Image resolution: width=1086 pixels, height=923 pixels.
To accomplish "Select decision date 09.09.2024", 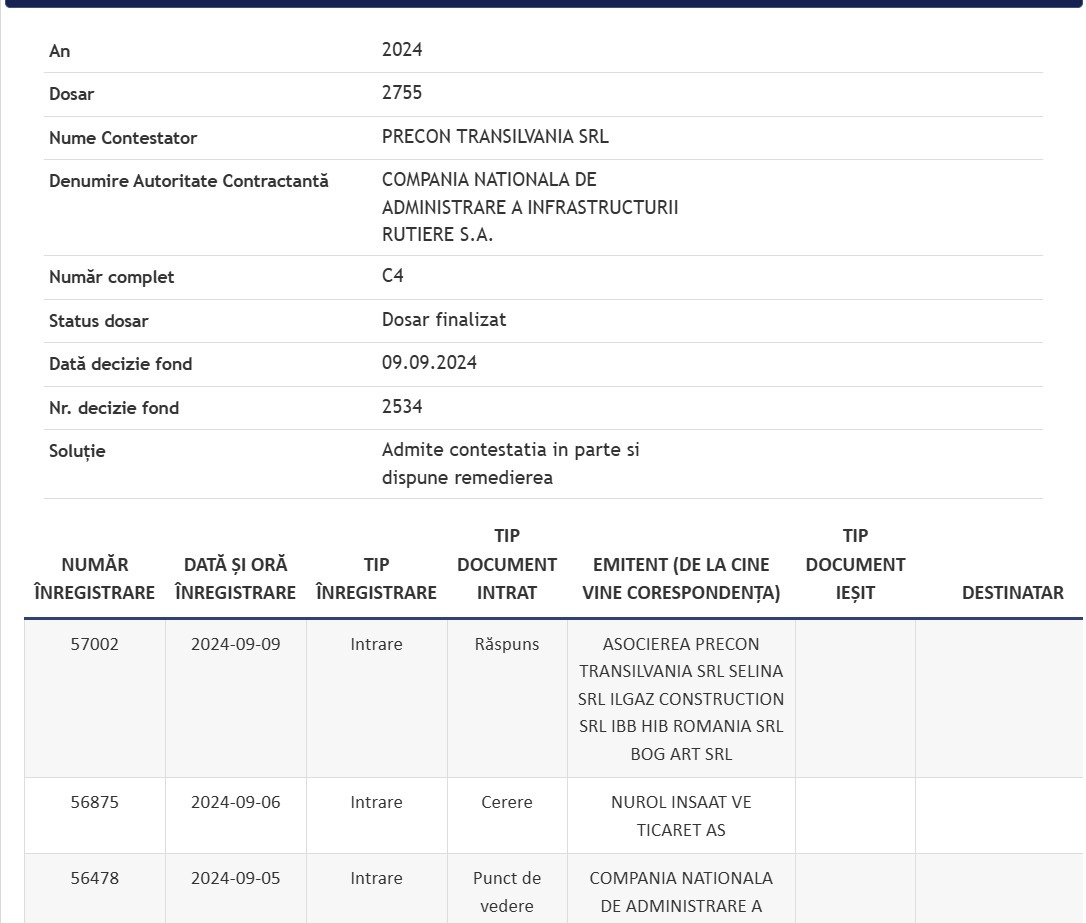I will [x=429, y=363].
